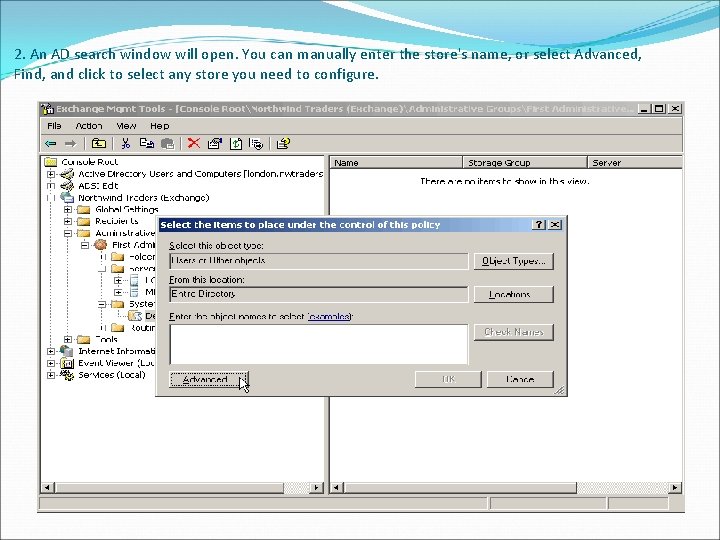This screenshot has height=540, width=720.
Task: Select the policy item icon under System Policies
Action: click(x=135, y=316)
